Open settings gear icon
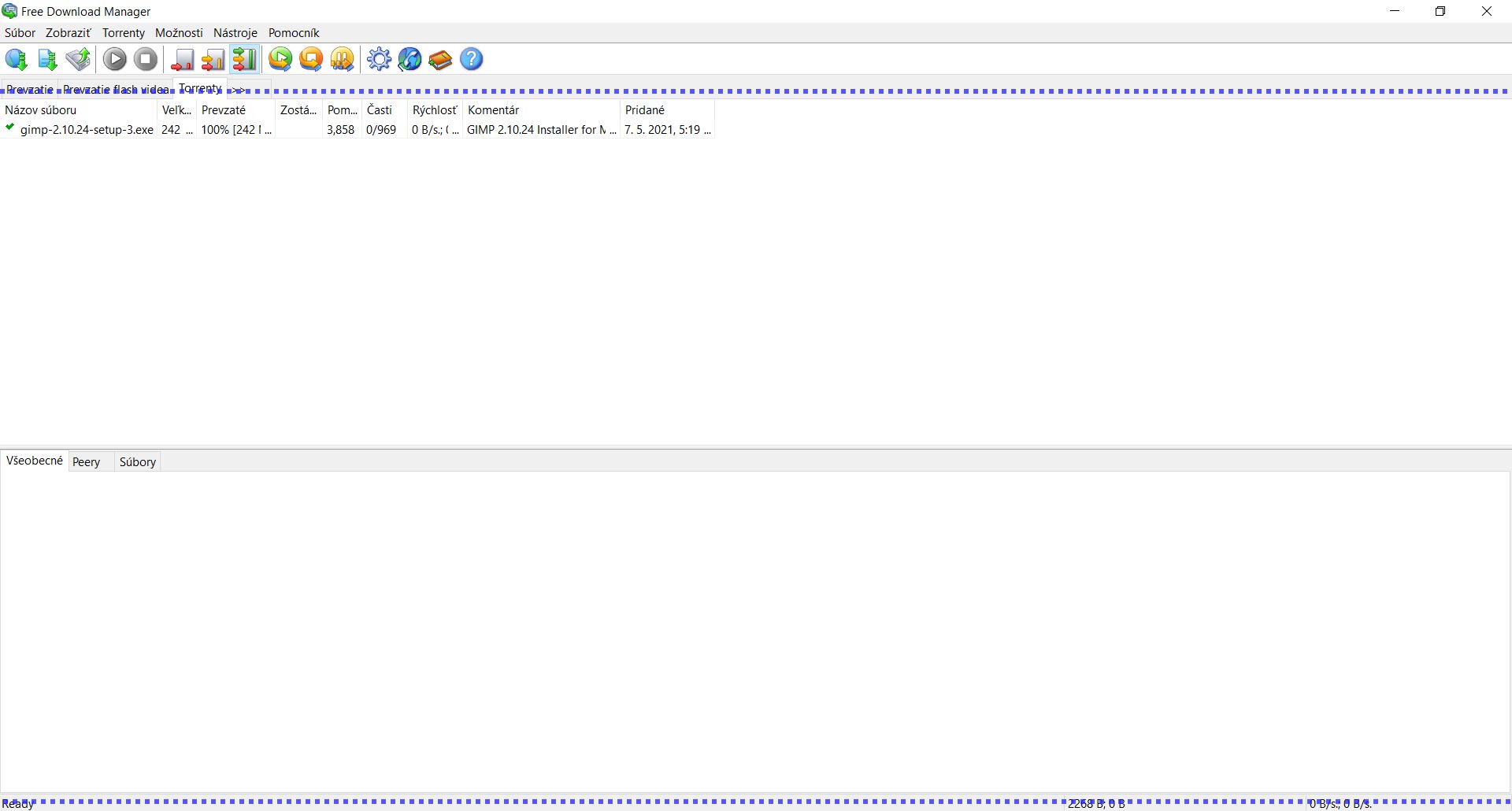This screenshot has width=1512, height=811. click(x=379, y=59)
